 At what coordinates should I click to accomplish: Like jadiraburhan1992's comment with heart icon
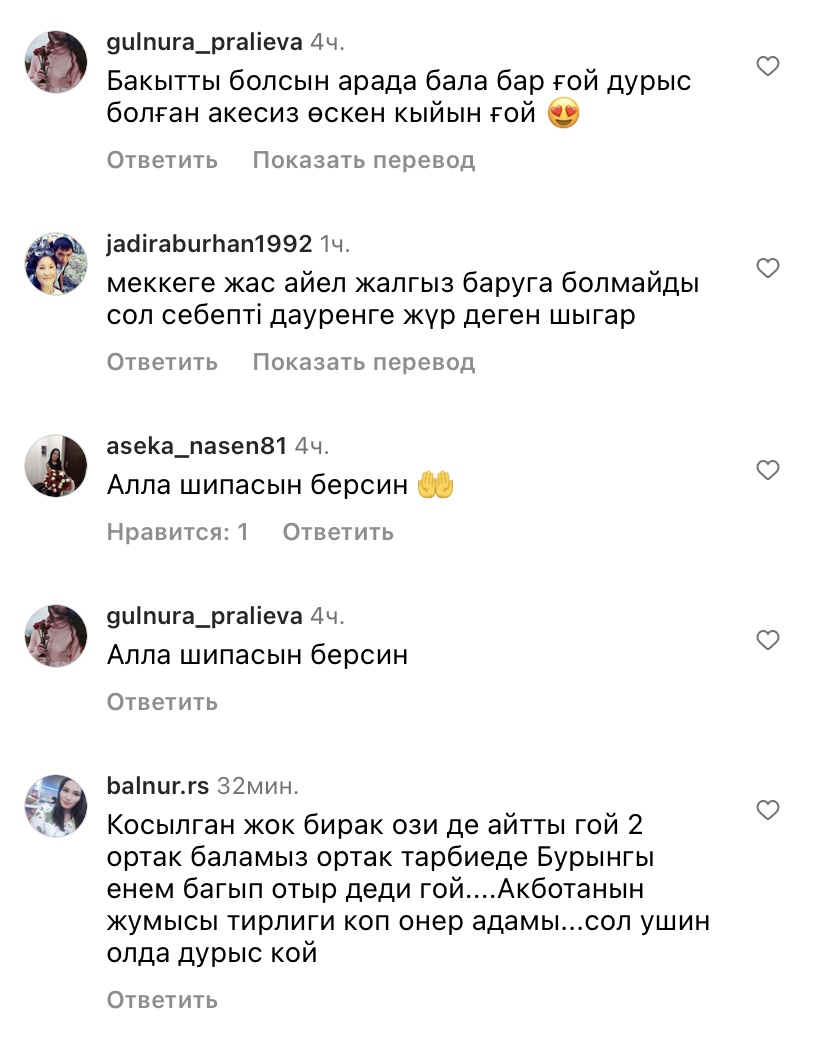point(768,268)
